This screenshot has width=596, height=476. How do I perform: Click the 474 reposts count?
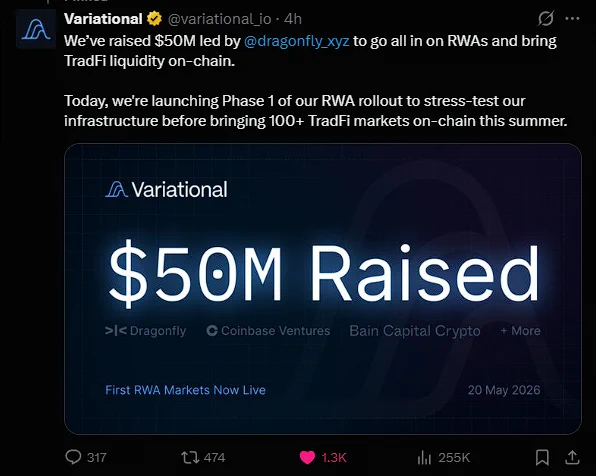(x=214, y=457)
